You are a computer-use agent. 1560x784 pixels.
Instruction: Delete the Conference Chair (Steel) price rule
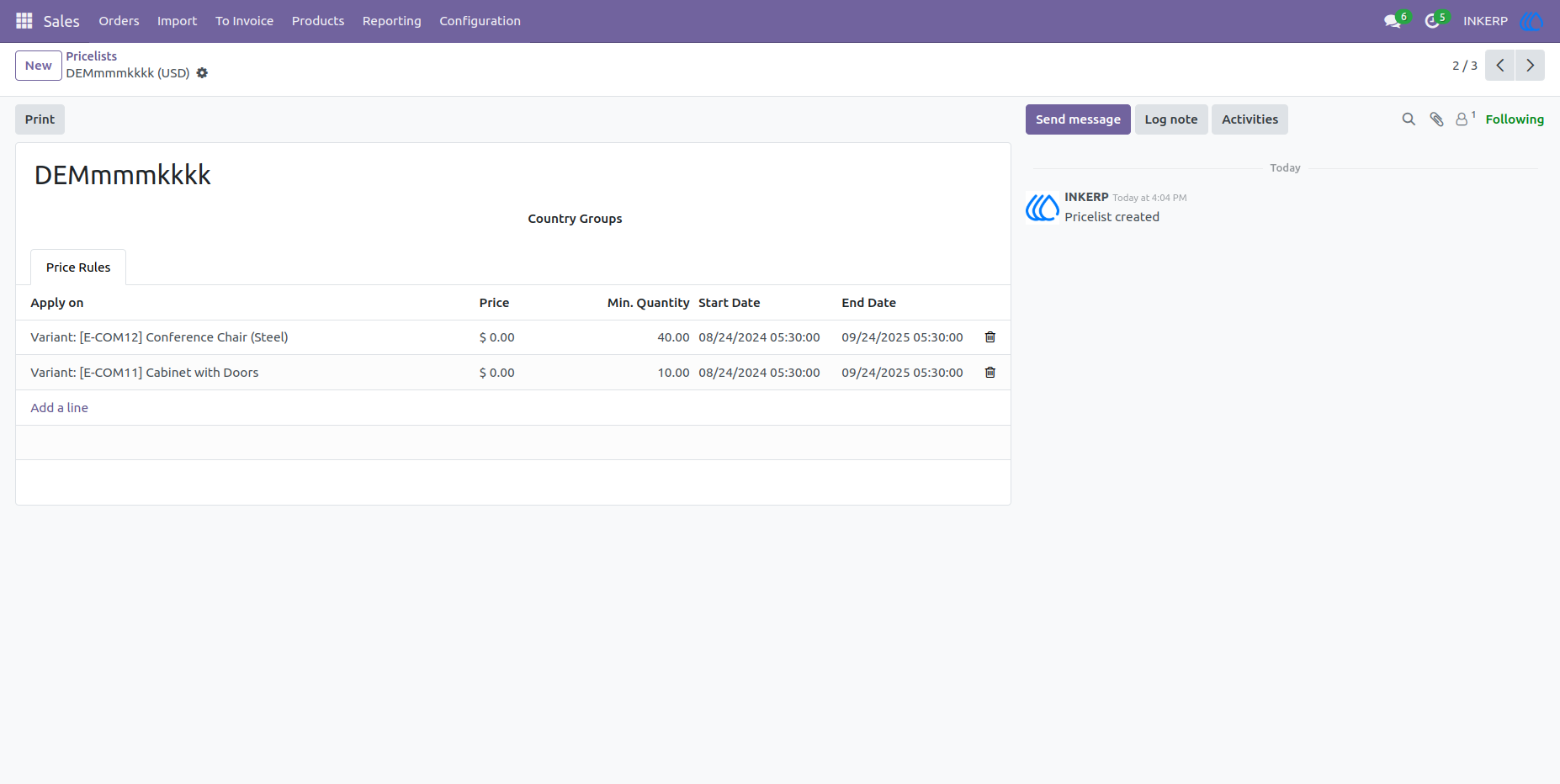pos(990,337)
